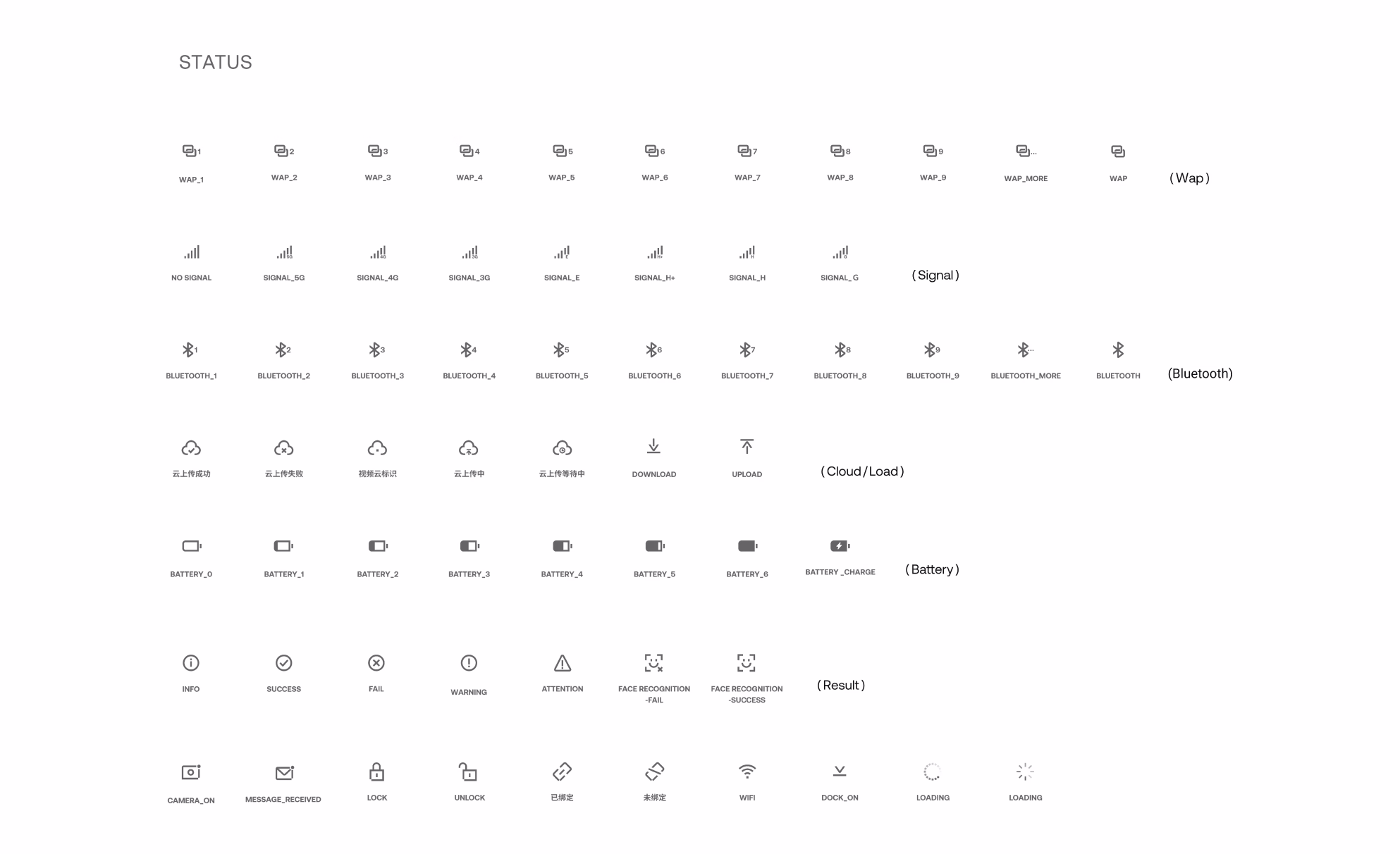Select the BATTERY_CHARGE icon
Viewport: 1400px width, 854px height.
point(840,546)
